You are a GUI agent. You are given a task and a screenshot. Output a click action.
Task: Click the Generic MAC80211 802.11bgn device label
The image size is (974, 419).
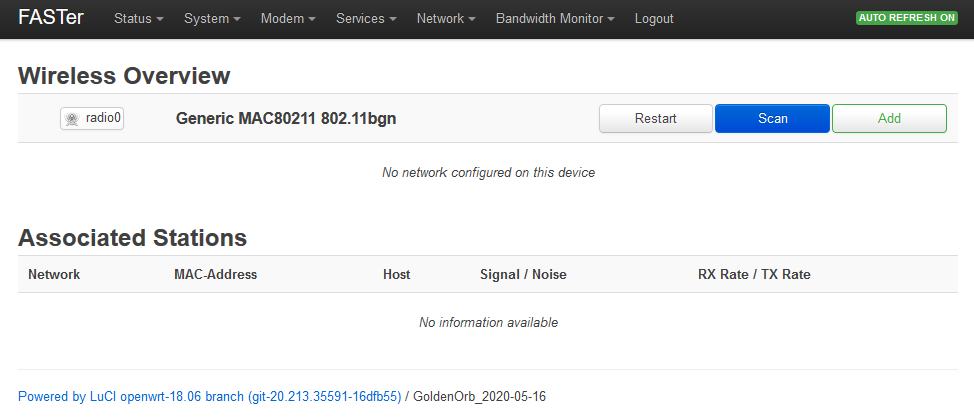[286, 118]
